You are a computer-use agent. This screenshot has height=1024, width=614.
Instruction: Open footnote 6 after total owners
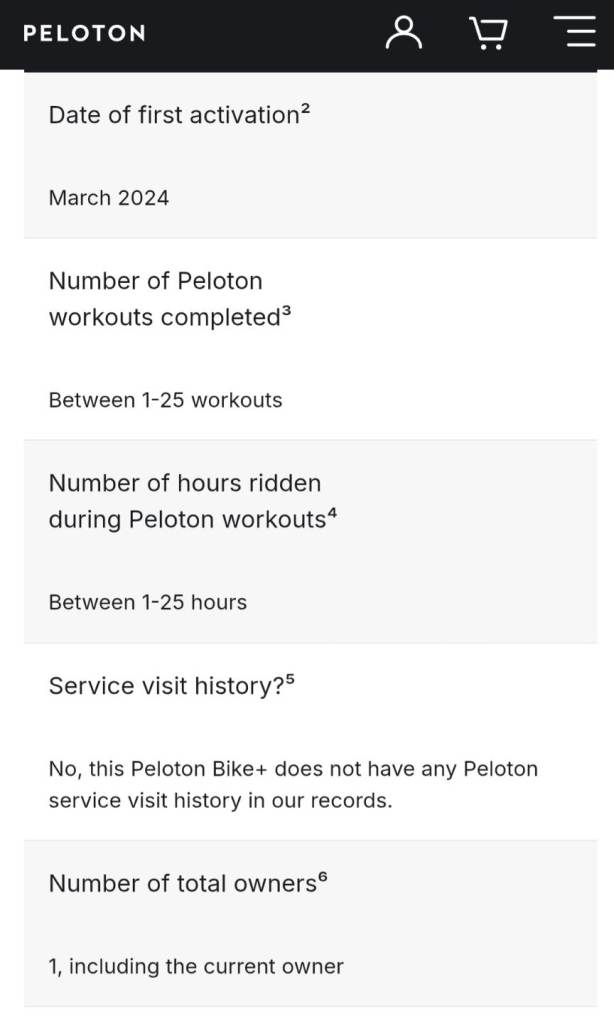pyautogui.click(x=322, y=878)
